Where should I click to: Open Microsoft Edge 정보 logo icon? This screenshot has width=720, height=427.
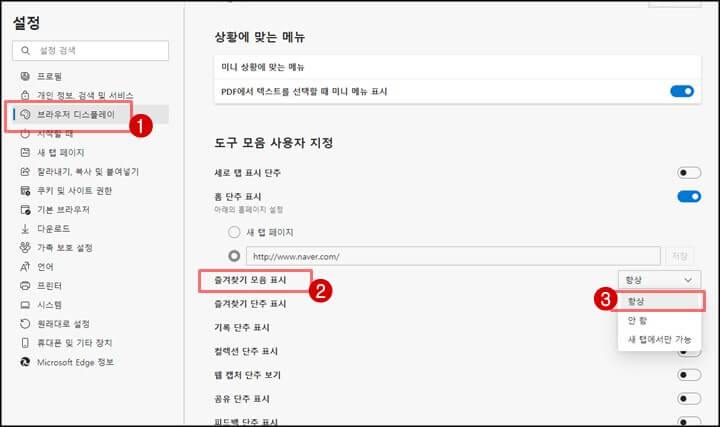pyautogui.click(x=25, y=362)
